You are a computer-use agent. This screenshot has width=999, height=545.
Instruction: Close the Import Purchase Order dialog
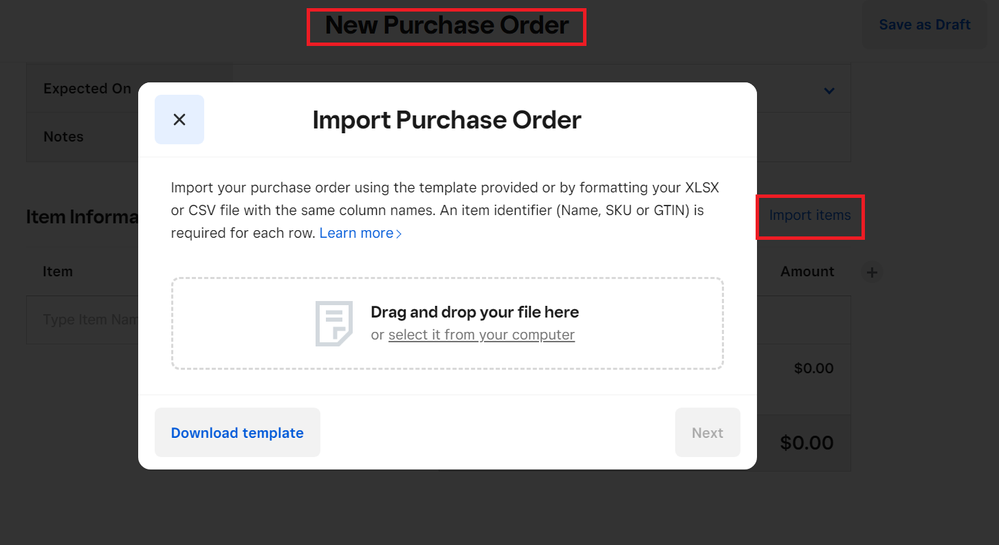coord(179,120)
